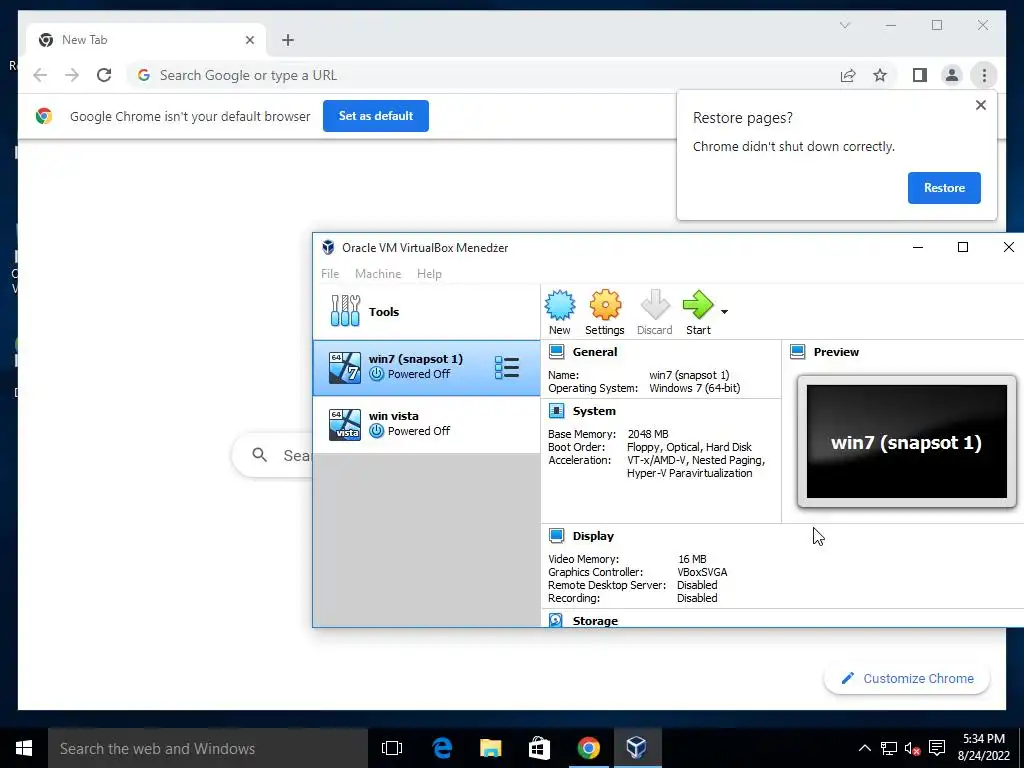The image size is (1024, 768).
Task: Click the taskbar search box
Action: tap(208, 748)
